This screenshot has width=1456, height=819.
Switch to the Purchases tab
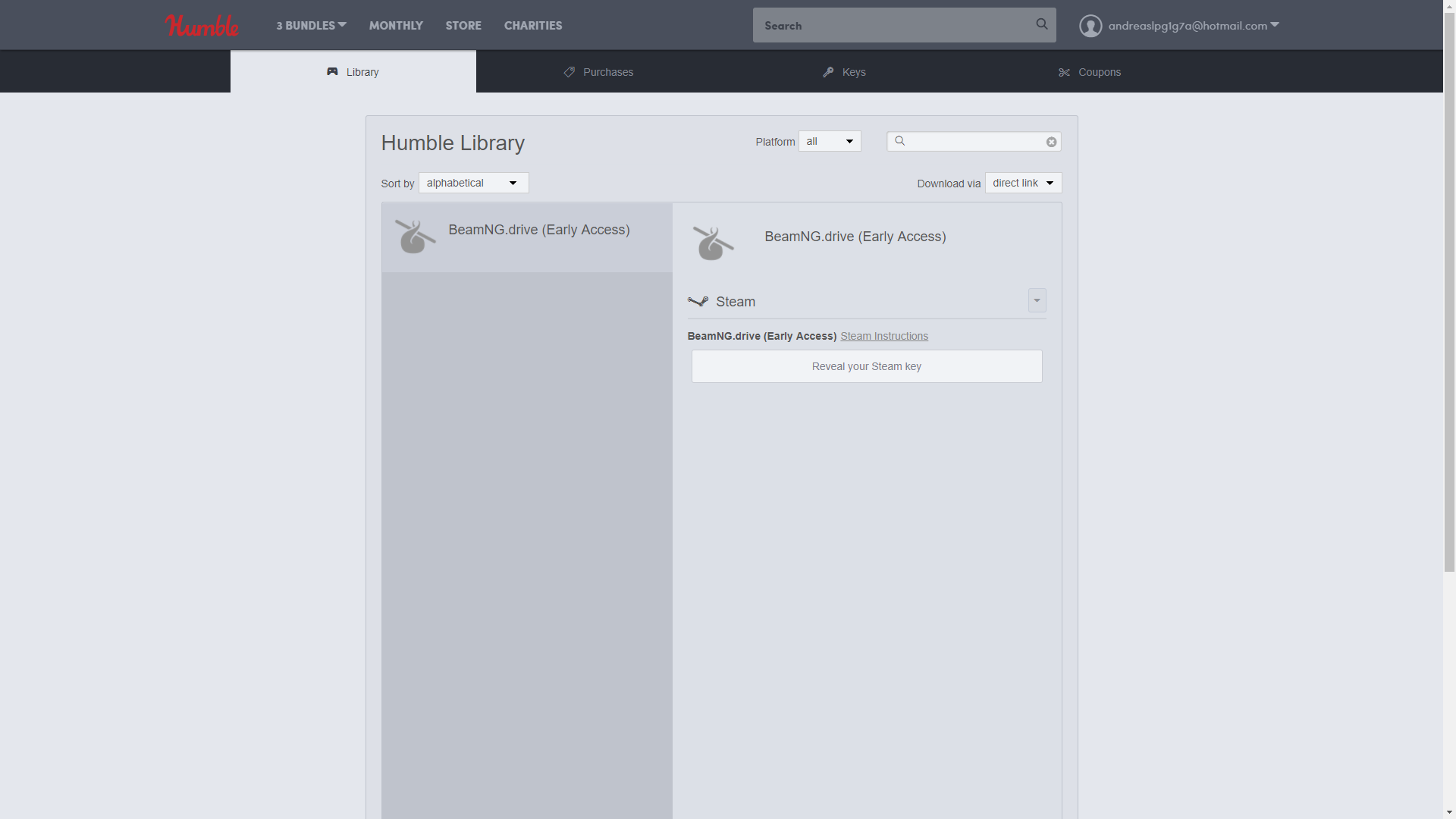click(x=599, y=72)
